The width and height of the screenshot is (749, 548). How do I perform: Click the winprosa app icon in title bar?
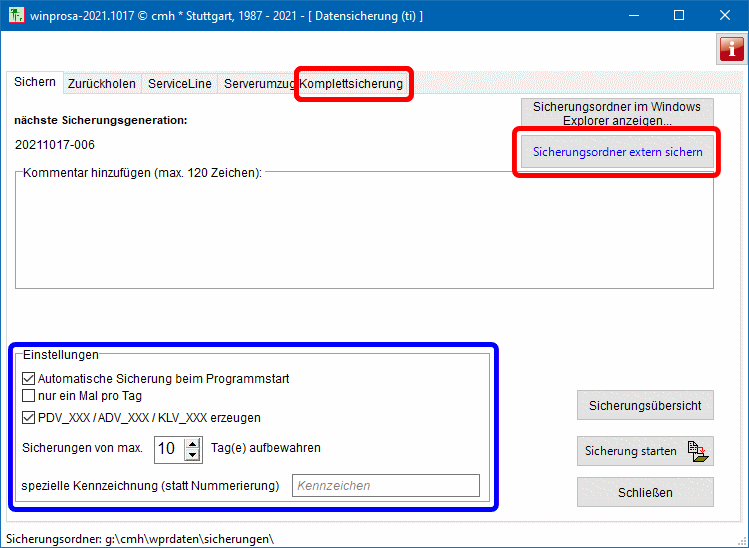coord(15,15)
